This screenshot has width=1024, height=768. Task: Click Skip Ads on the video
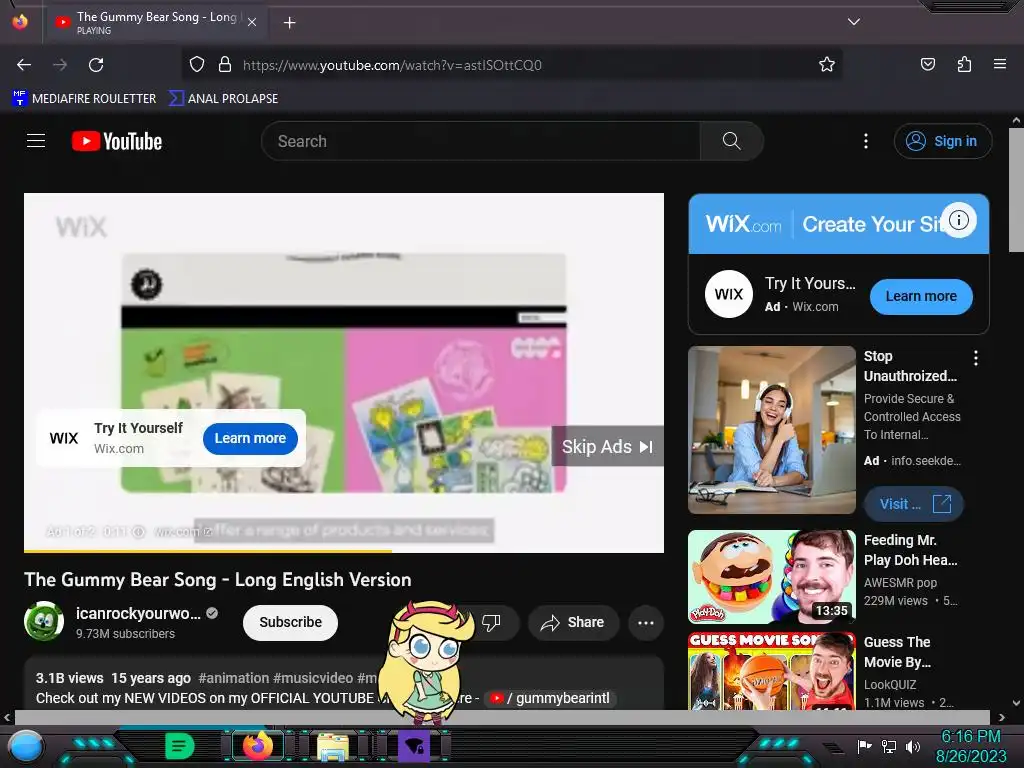[x=607, y=447]
